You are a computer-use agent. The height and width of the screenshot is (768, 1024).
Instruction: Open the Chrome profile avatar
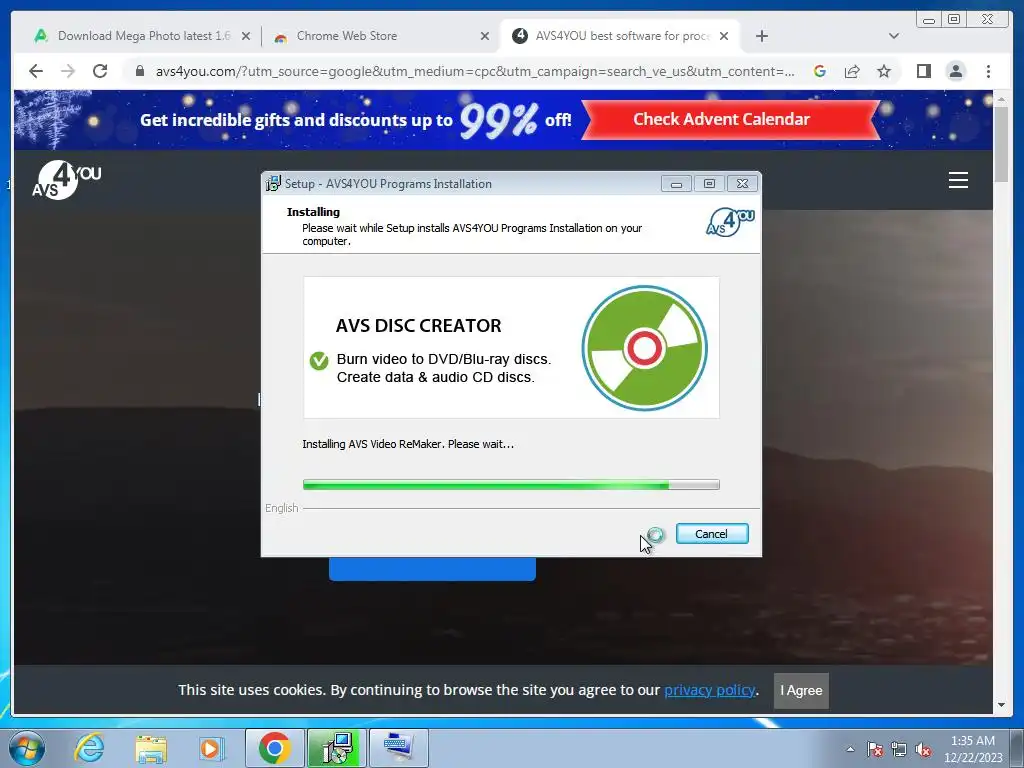point(955,71)
